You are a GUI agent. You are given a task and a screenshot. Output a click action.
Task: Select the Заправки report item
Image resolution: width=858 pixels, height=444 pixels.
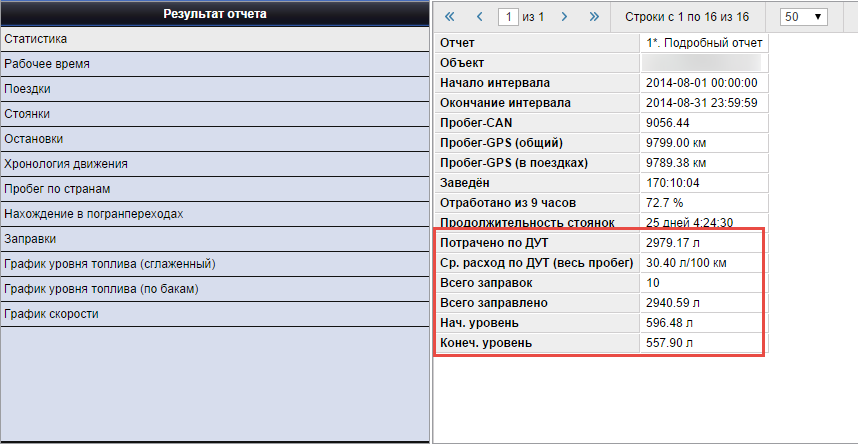click(x=214, y=239)
